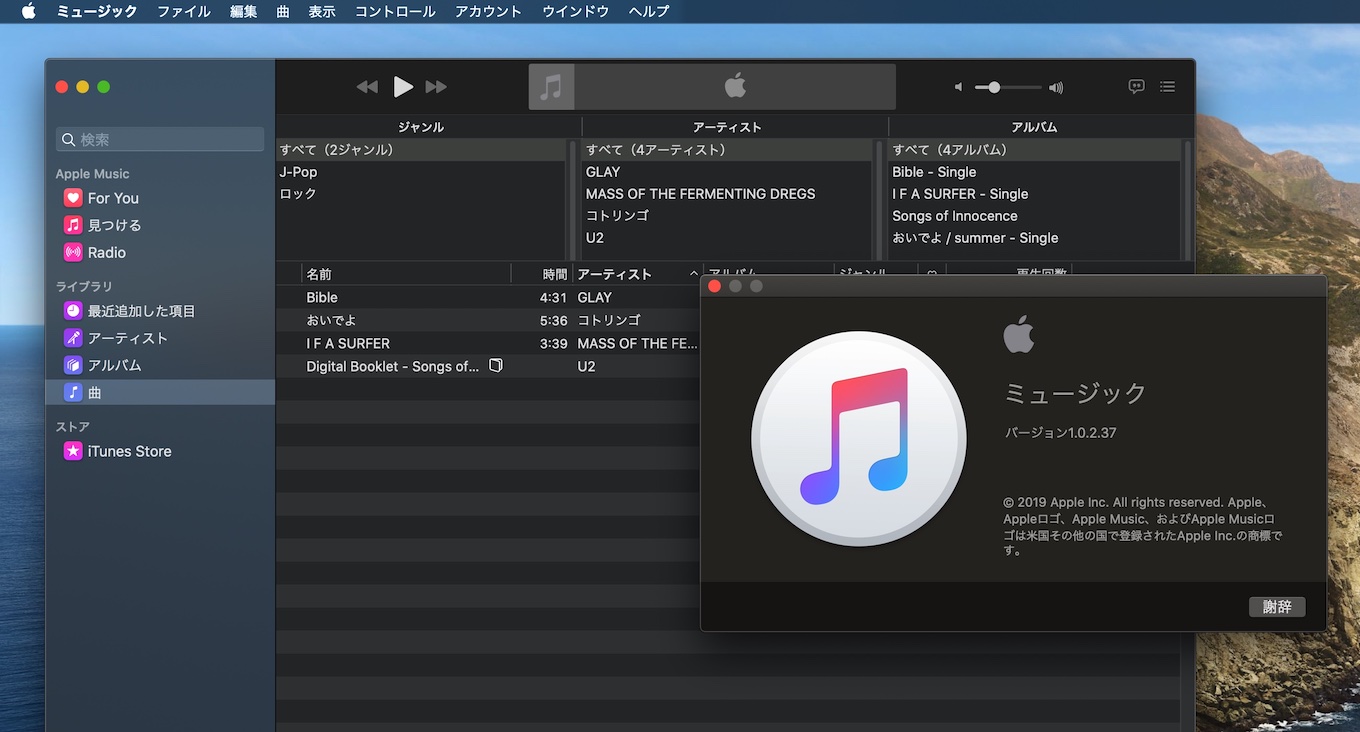Viewport: 1360px width, 732px height.
Task: Click the 見つける music note icon
Action: (73, 225)
